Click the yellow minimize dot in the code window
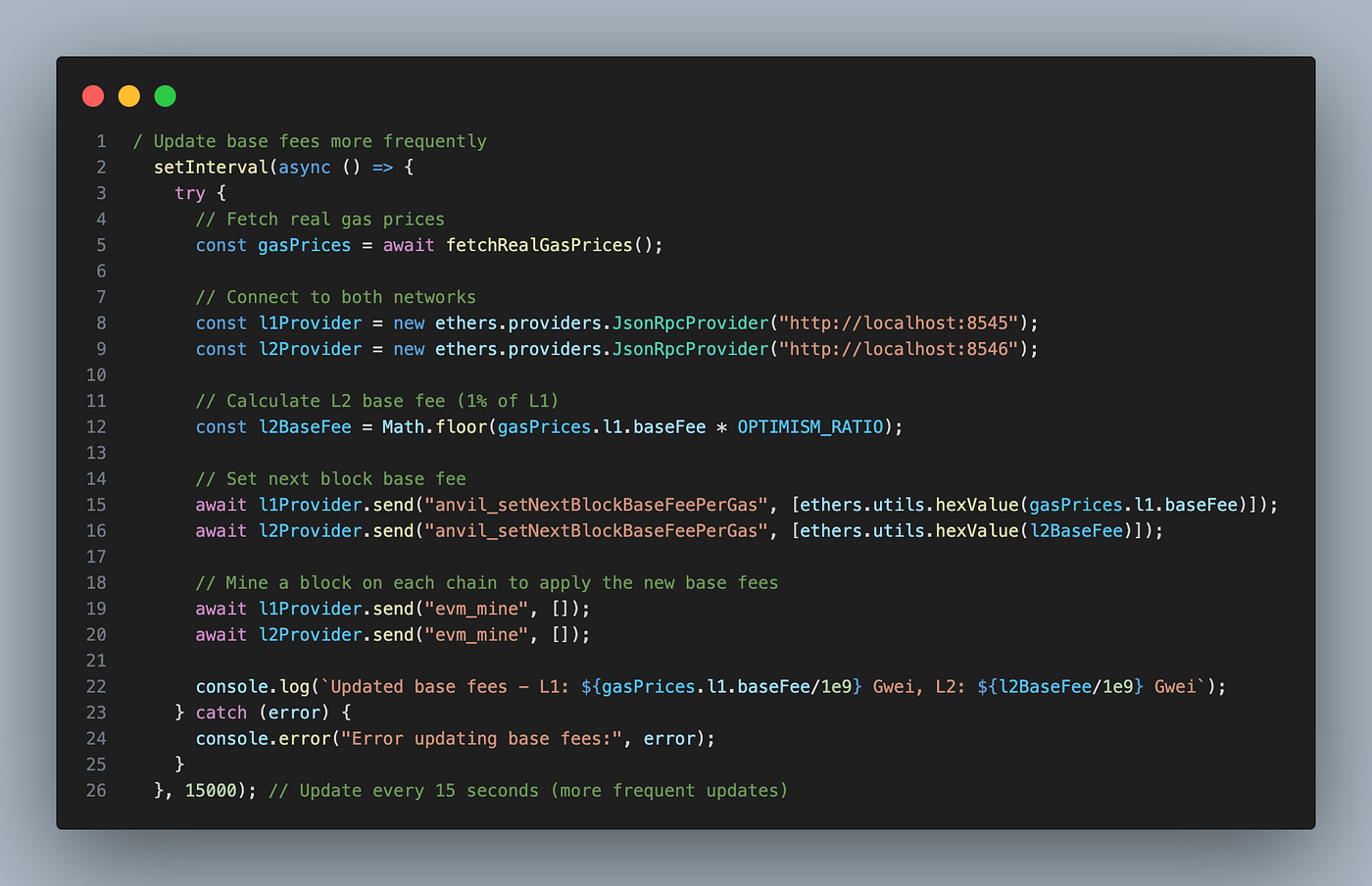1372x886 pixels. tap(129, 96)
